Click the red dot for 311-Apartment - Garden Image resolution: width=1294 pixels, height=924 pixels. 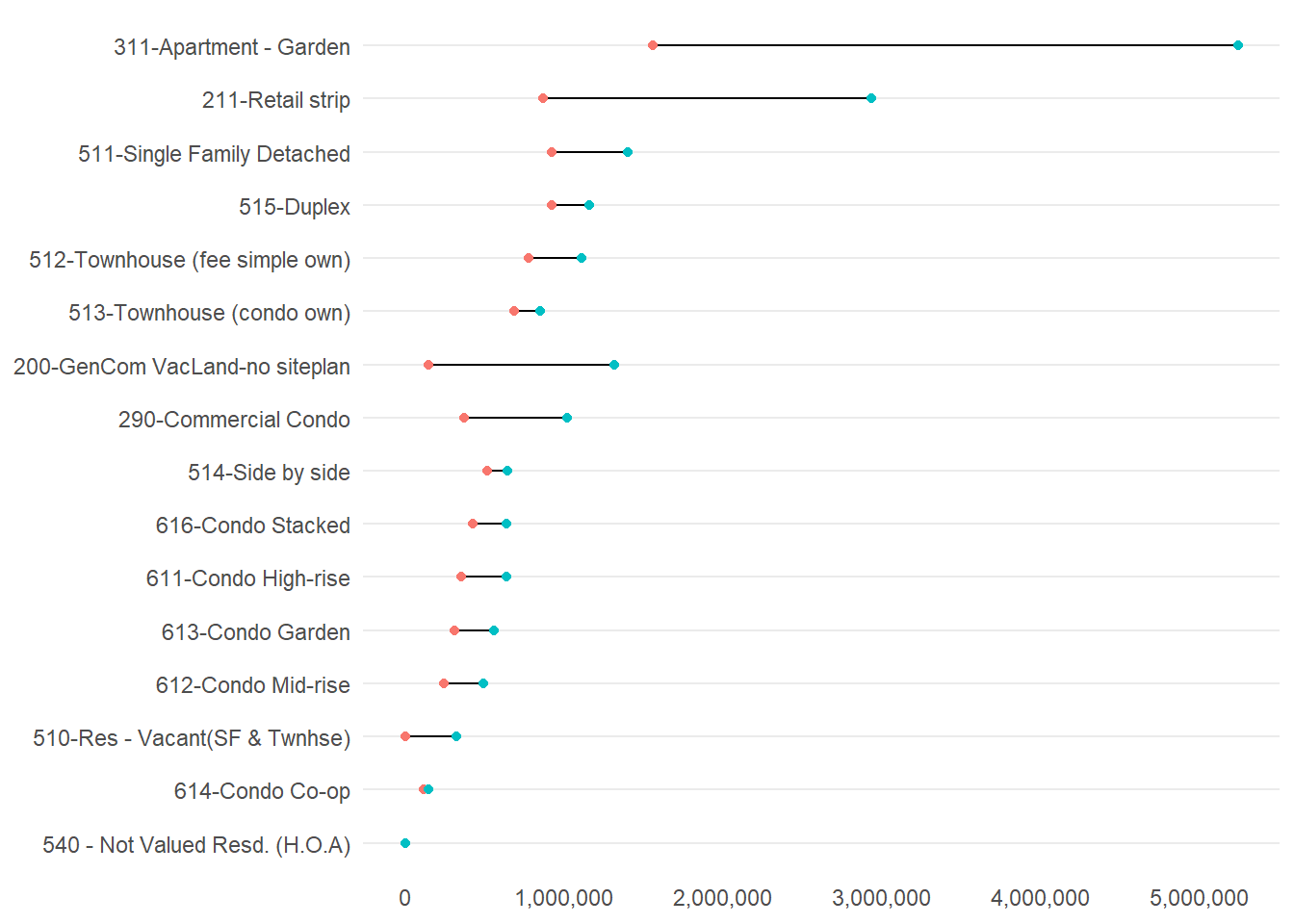[653, 45]
